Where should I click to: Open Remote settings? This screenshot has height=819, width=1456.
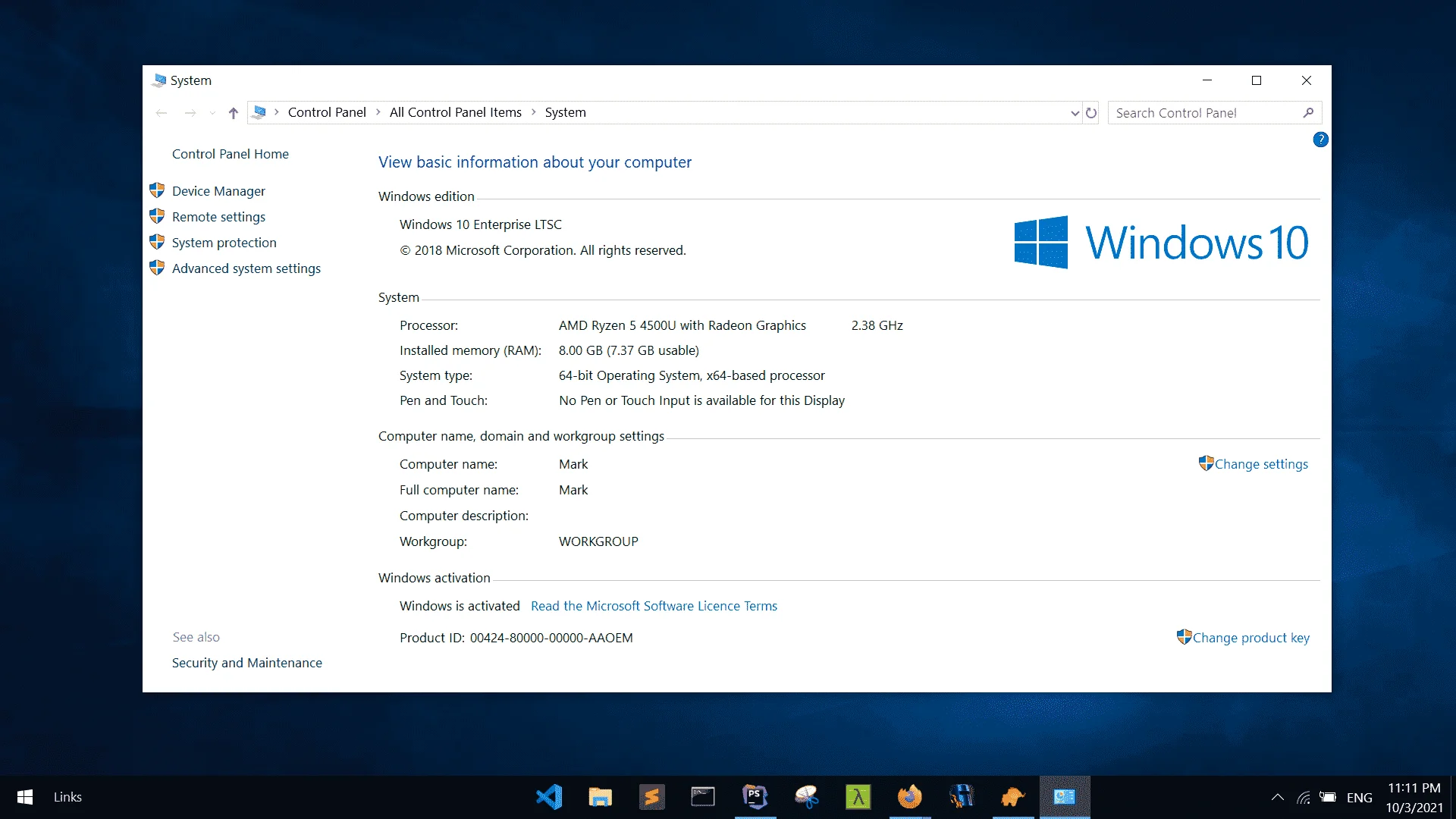(218, 217)
